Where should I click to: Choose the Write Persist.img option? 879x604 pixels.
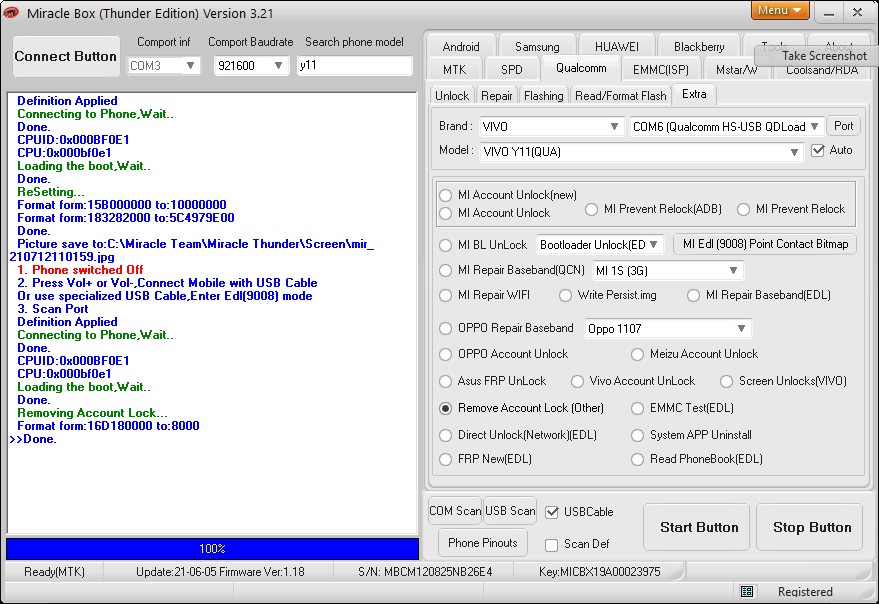coord(566,296)
